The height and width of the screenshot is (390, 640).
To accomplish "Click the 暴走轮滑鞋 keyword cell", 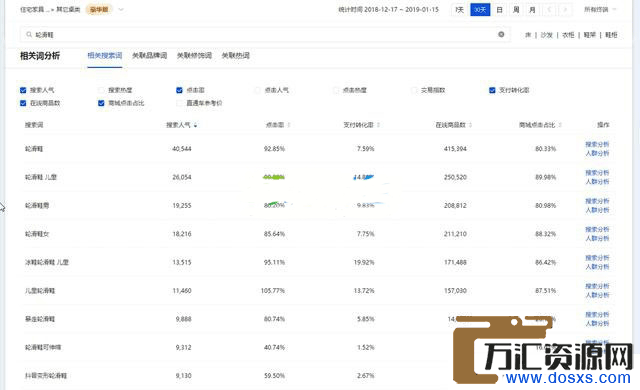I will [x=40, y=319].
